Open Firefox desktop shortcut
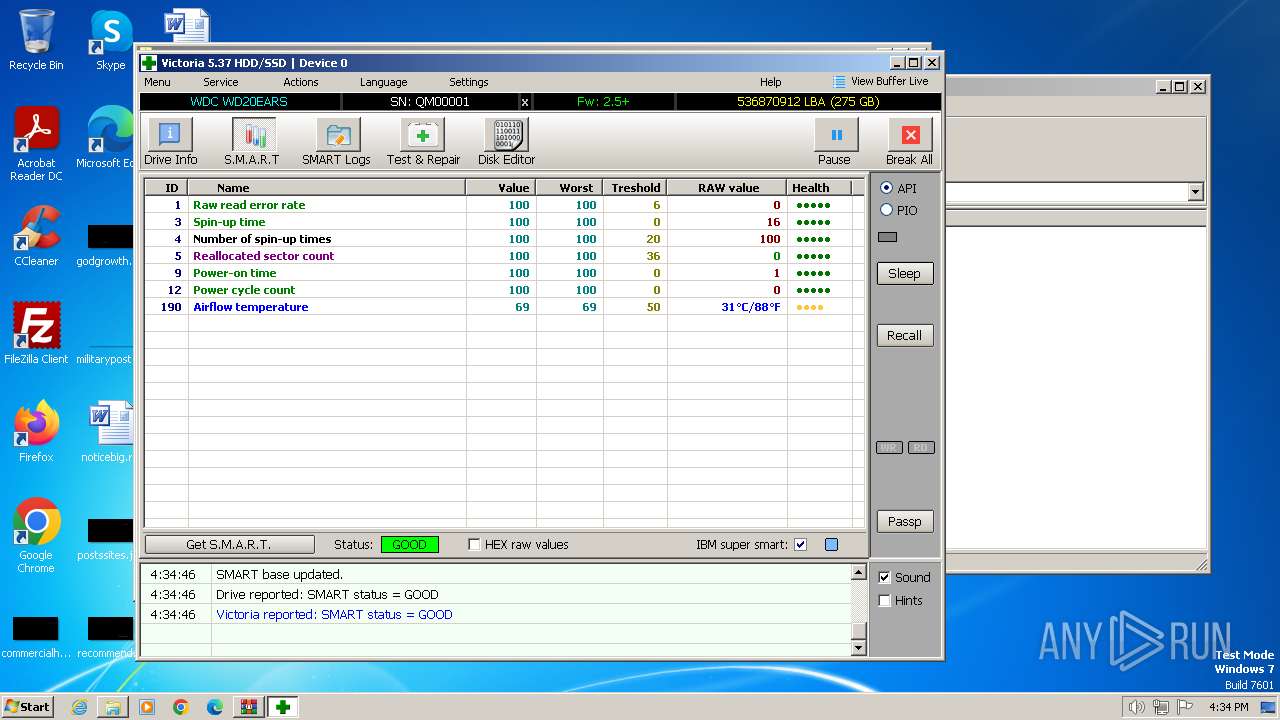This screenshot has height=720, width=1280. 36,432
